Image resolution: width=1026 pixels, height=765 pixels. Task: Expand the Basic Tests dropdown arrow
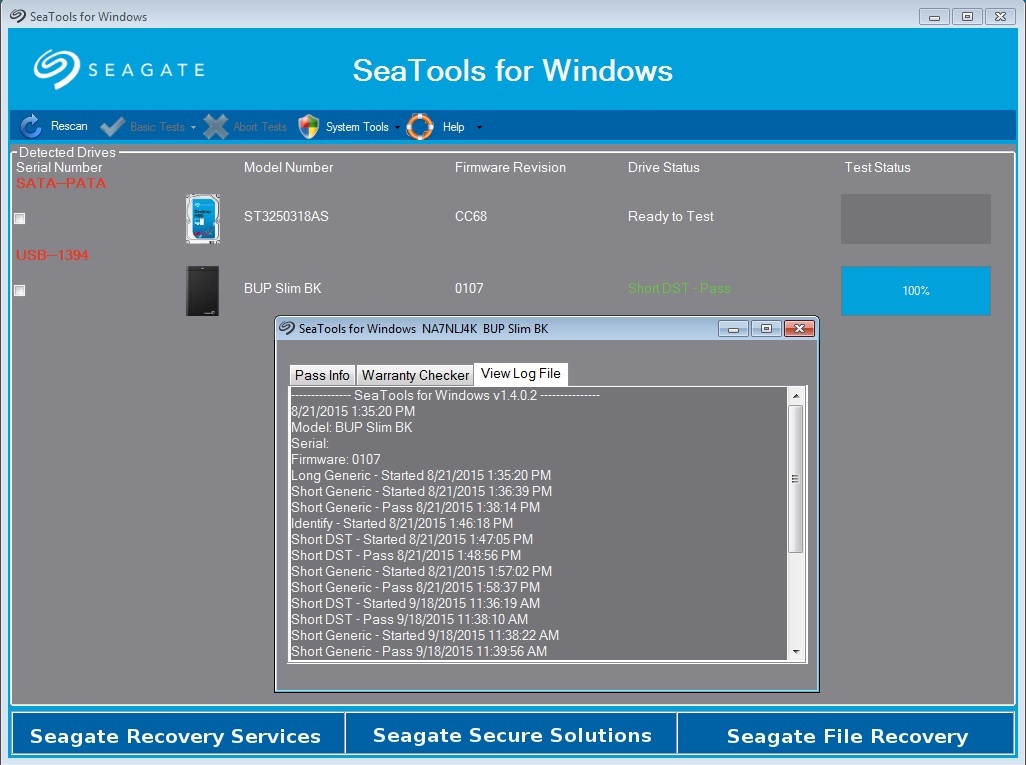[x=193, y=128]
